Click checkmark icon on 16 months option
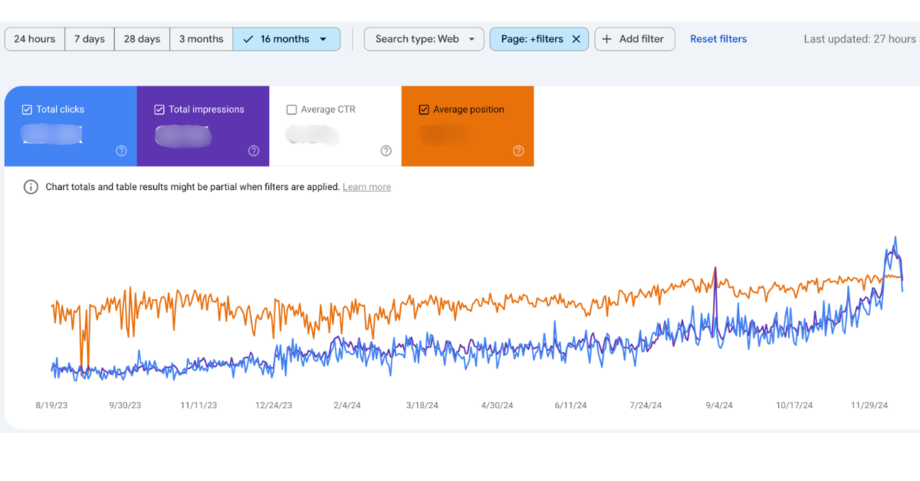The image size is (920, 481). point(248,39)
